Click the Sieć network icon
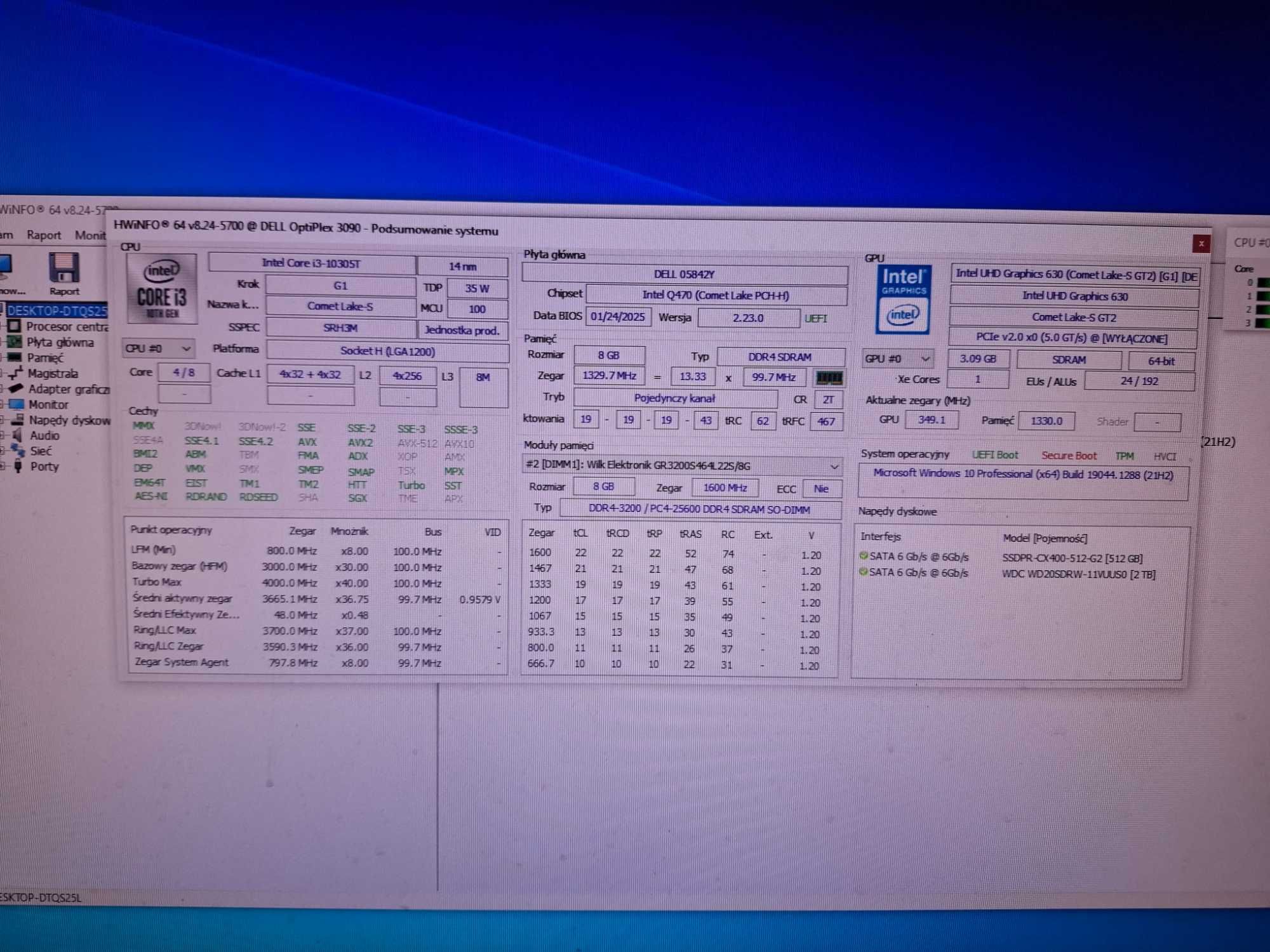The image size is (1270, 952). [x=18, y=451]
